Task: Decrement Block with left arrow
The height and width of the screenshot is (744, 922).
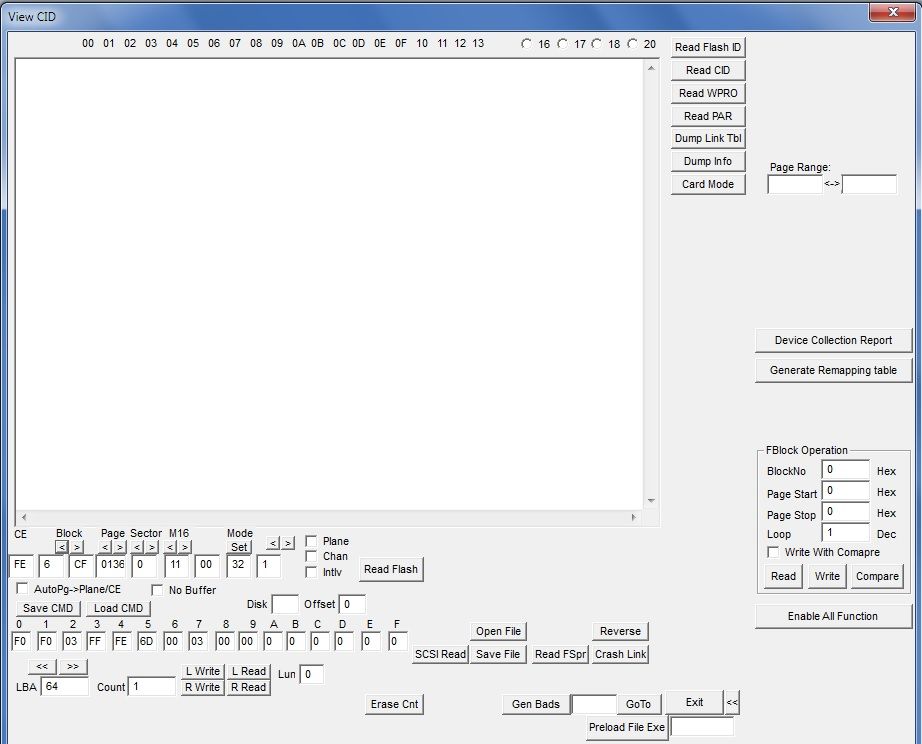Action: [x=62, y=547]
